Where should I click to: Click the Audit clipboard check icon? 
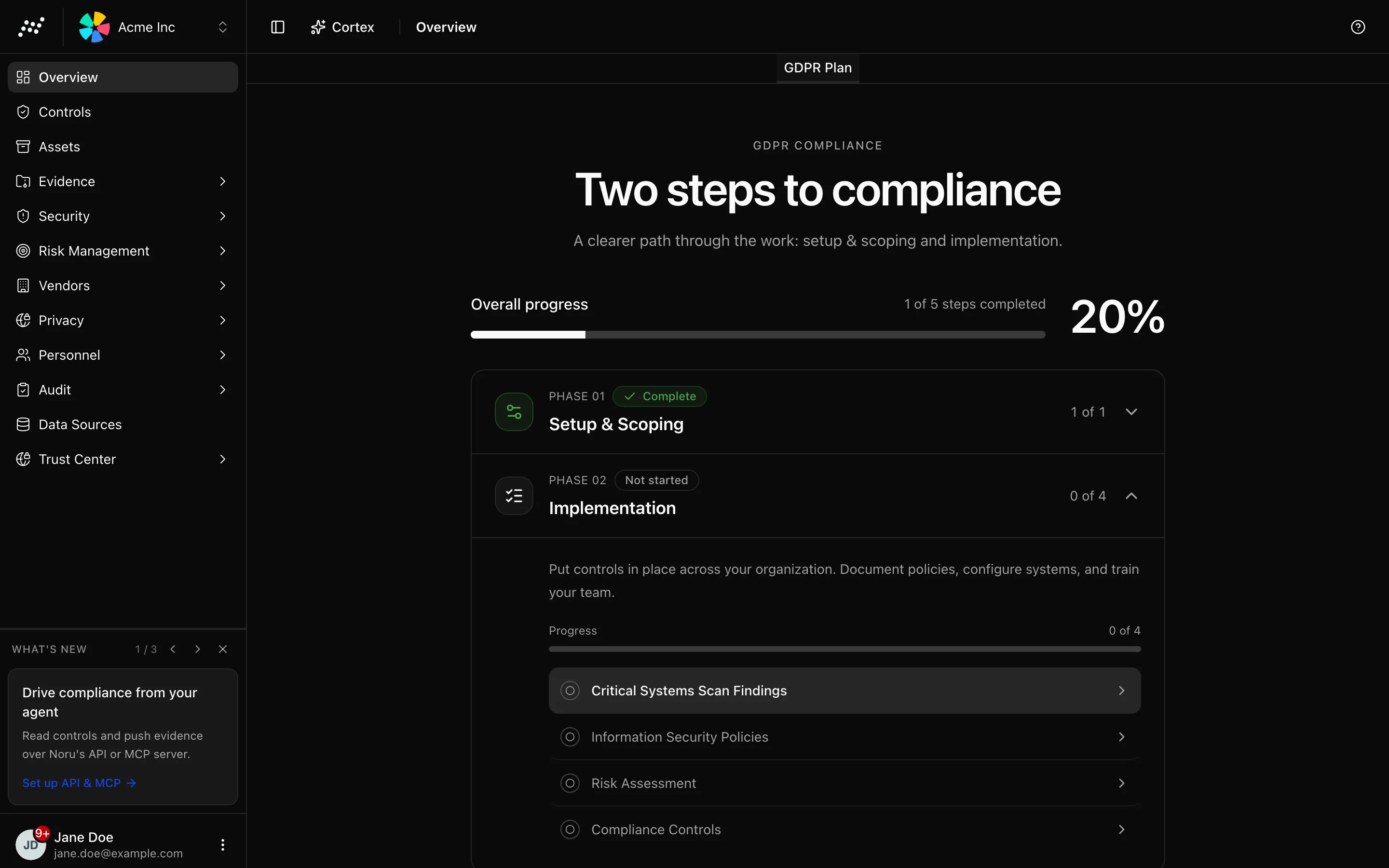click(x=23, y=390)
